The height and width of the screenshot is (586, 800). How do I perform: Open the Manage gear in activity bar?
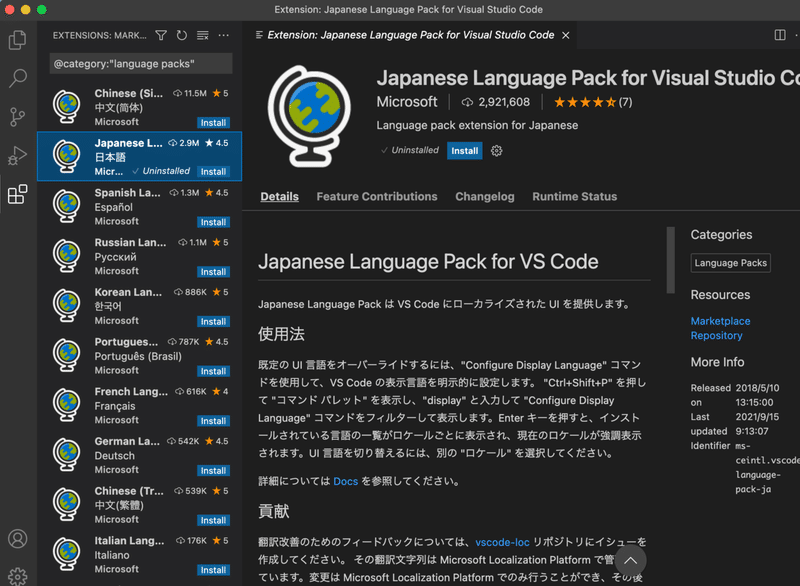18,576
